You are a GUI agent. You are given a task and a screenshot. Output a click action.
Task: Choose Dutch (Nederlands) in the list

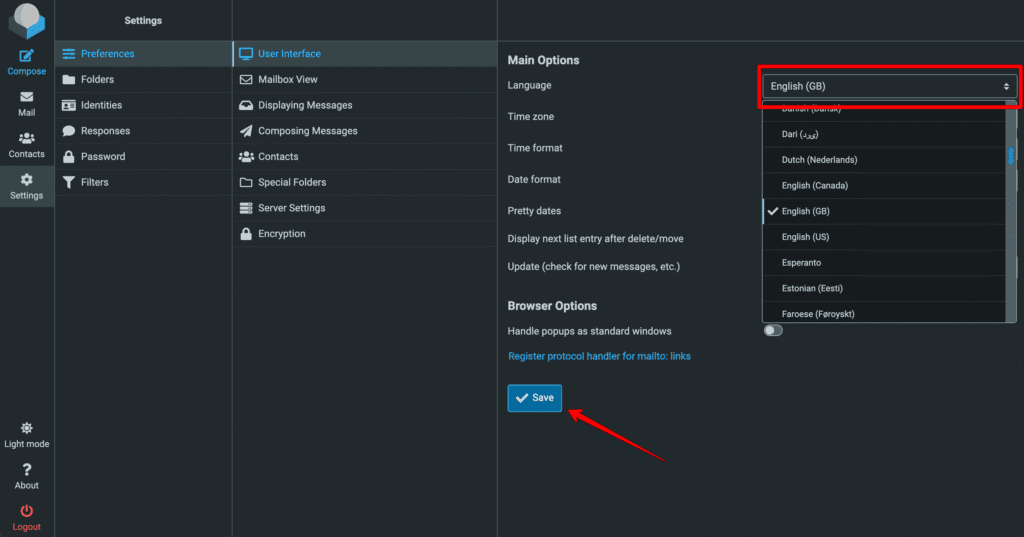tap(819, 160)
